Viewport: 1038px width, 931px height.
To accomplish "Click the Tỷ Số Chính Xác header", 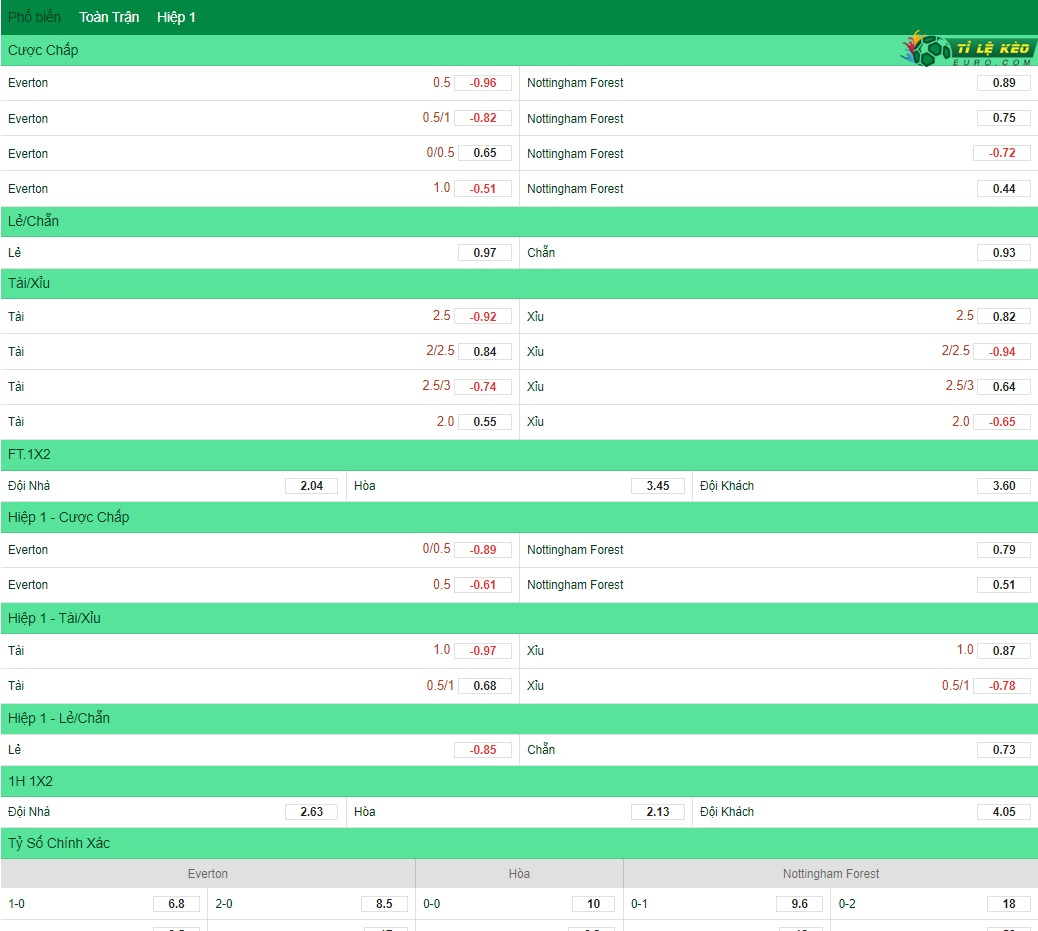I will click(x=519, y=843).
